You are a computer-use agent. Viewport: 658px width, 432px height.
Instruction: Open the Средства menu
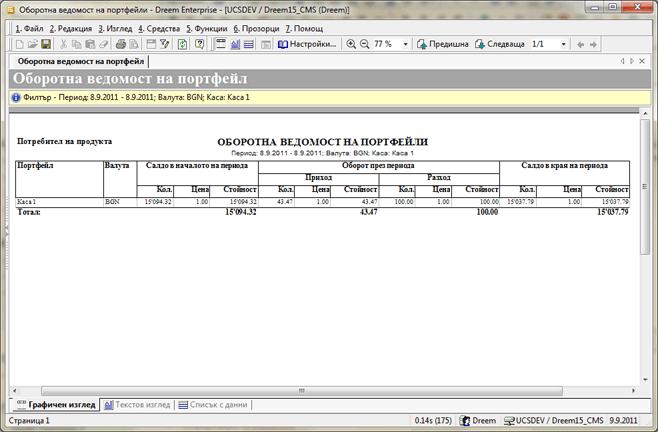[x=159, y=29]
